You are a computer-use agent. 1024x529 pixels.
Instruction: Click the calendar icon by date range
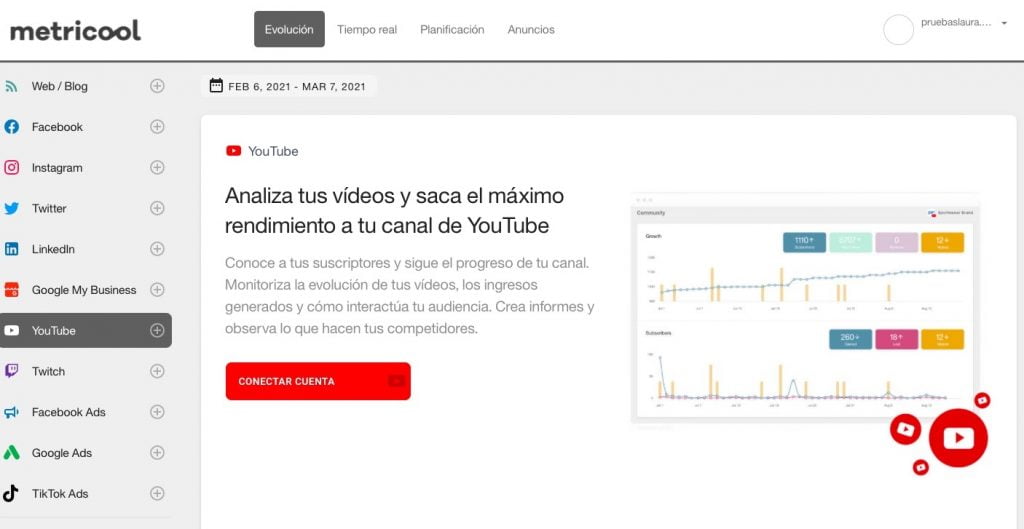216,86
